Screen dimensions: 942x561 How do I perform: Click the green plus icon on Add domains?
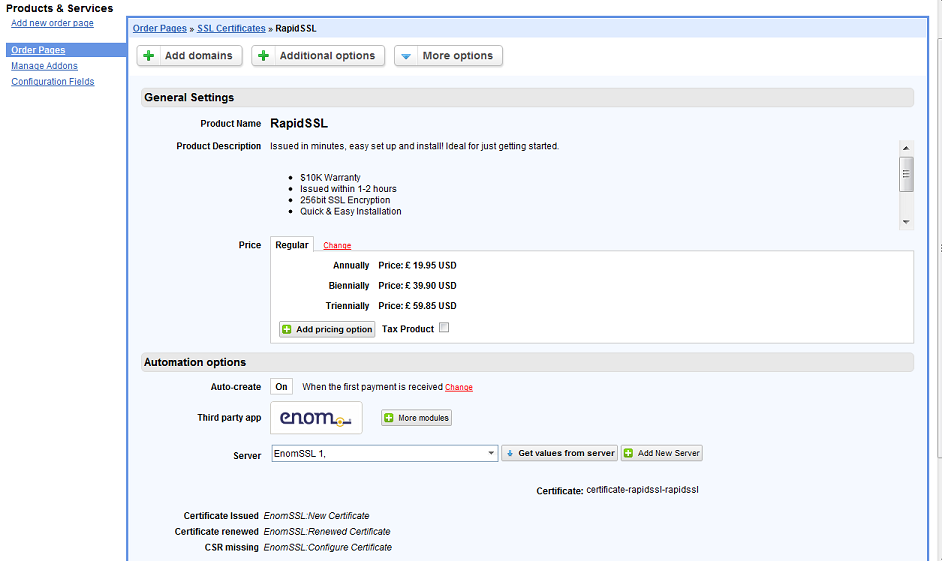(x=148, y=56)
